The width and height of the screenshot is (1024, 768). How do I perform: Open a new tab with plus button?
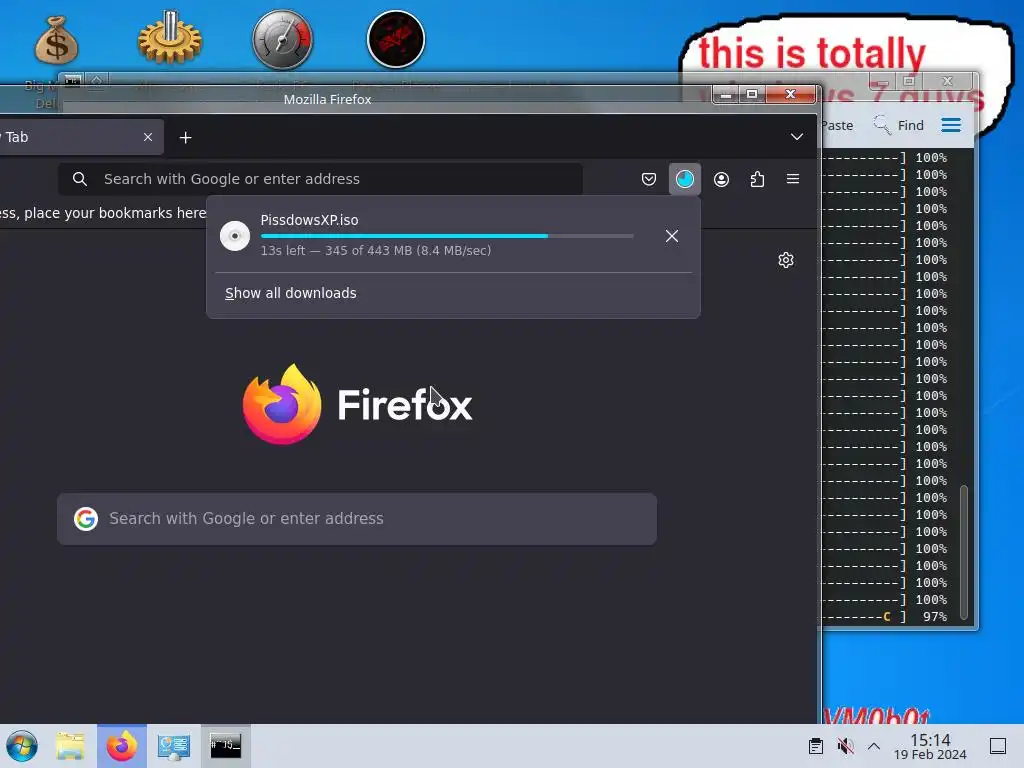[x=185, y=137]
